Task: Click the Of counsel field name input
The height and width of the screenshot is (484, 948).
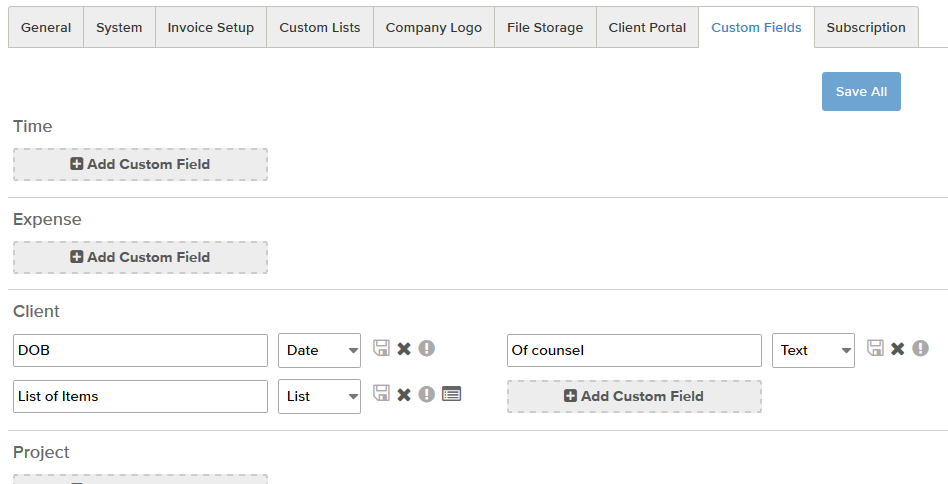Action: click(634, 350)
